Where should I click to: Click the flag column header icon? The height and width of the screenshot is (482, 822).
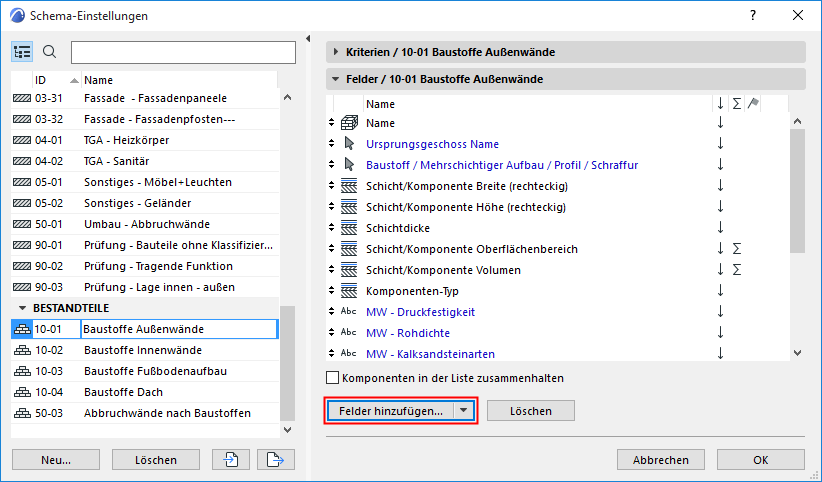point(753,103)
